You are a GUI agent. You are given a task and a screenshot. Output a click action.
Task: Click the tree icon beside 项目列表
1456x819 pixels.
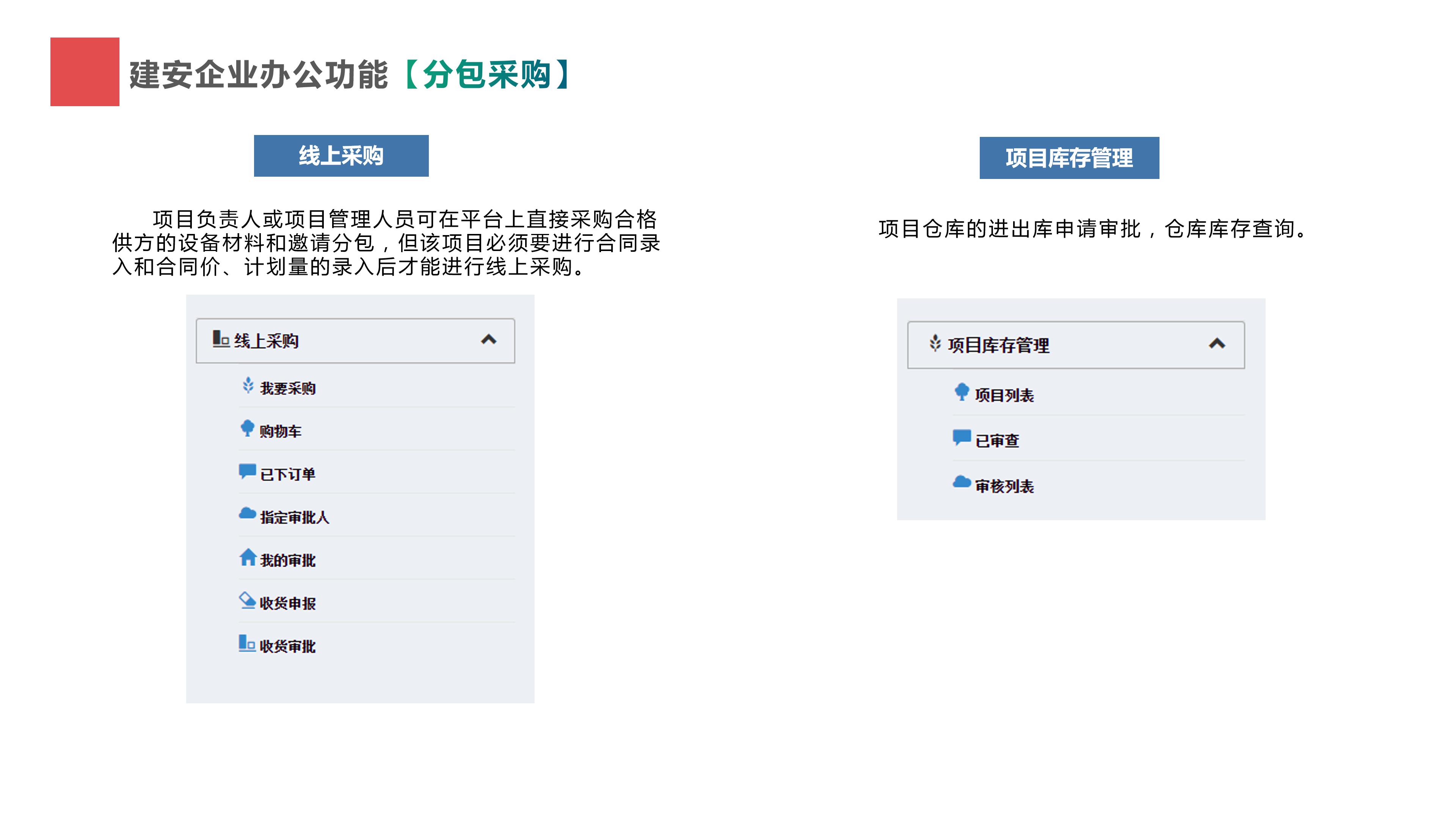pyautogui.click(x=962, y=392)
